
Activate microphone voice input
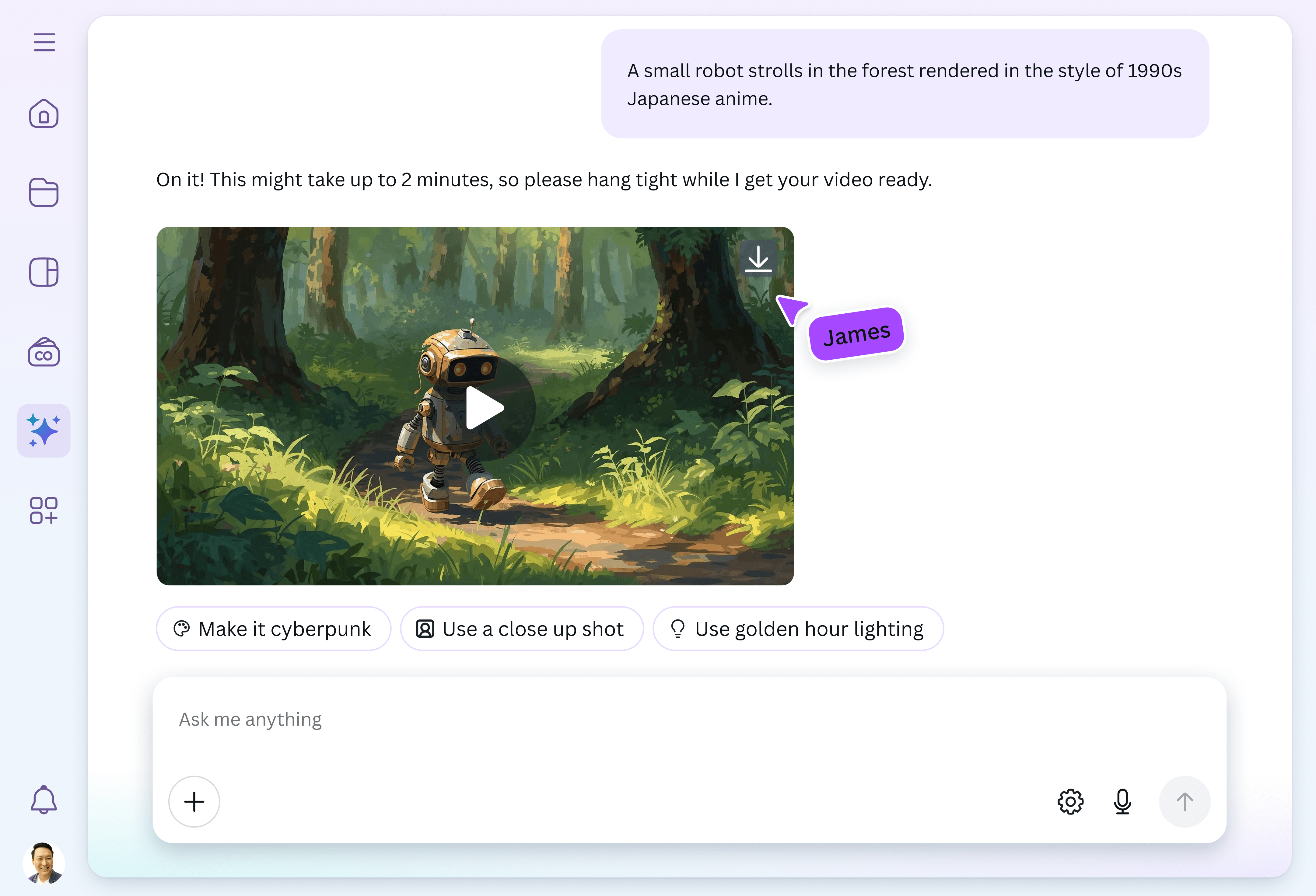(1122, 801)
